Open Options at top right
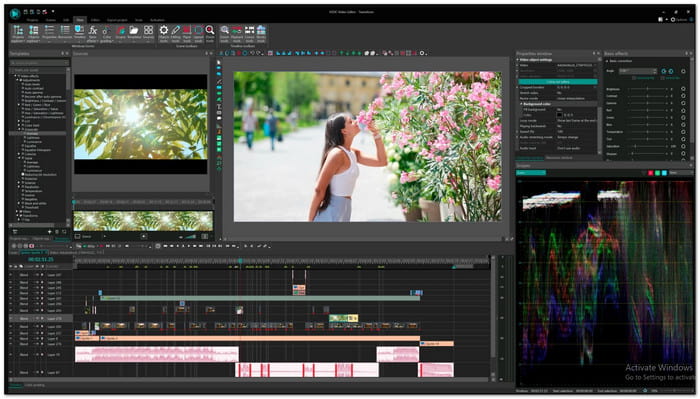The image size is (700, 399). 680,20
